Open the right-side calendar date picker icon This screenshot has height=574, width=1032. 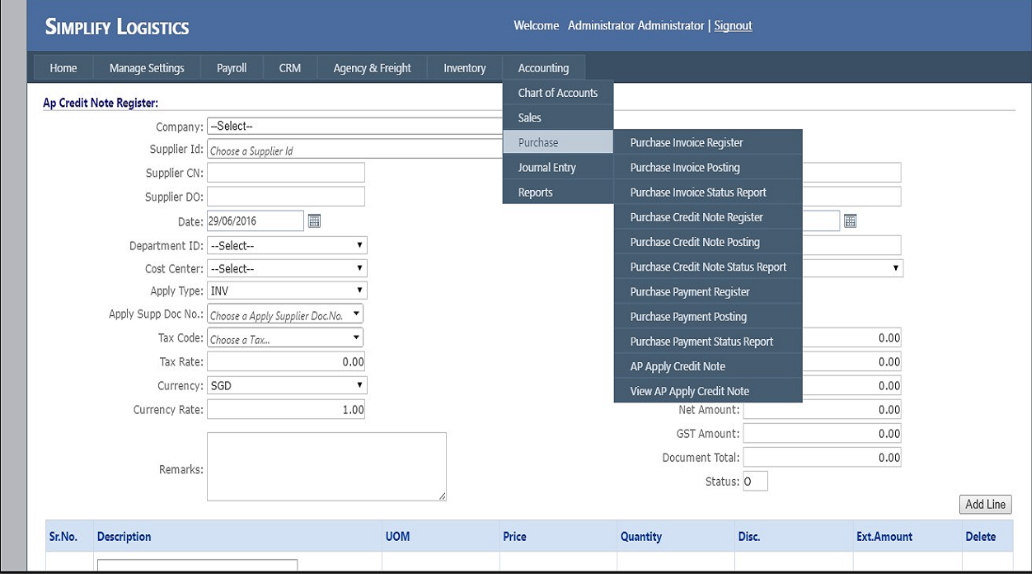coord(850,221)
